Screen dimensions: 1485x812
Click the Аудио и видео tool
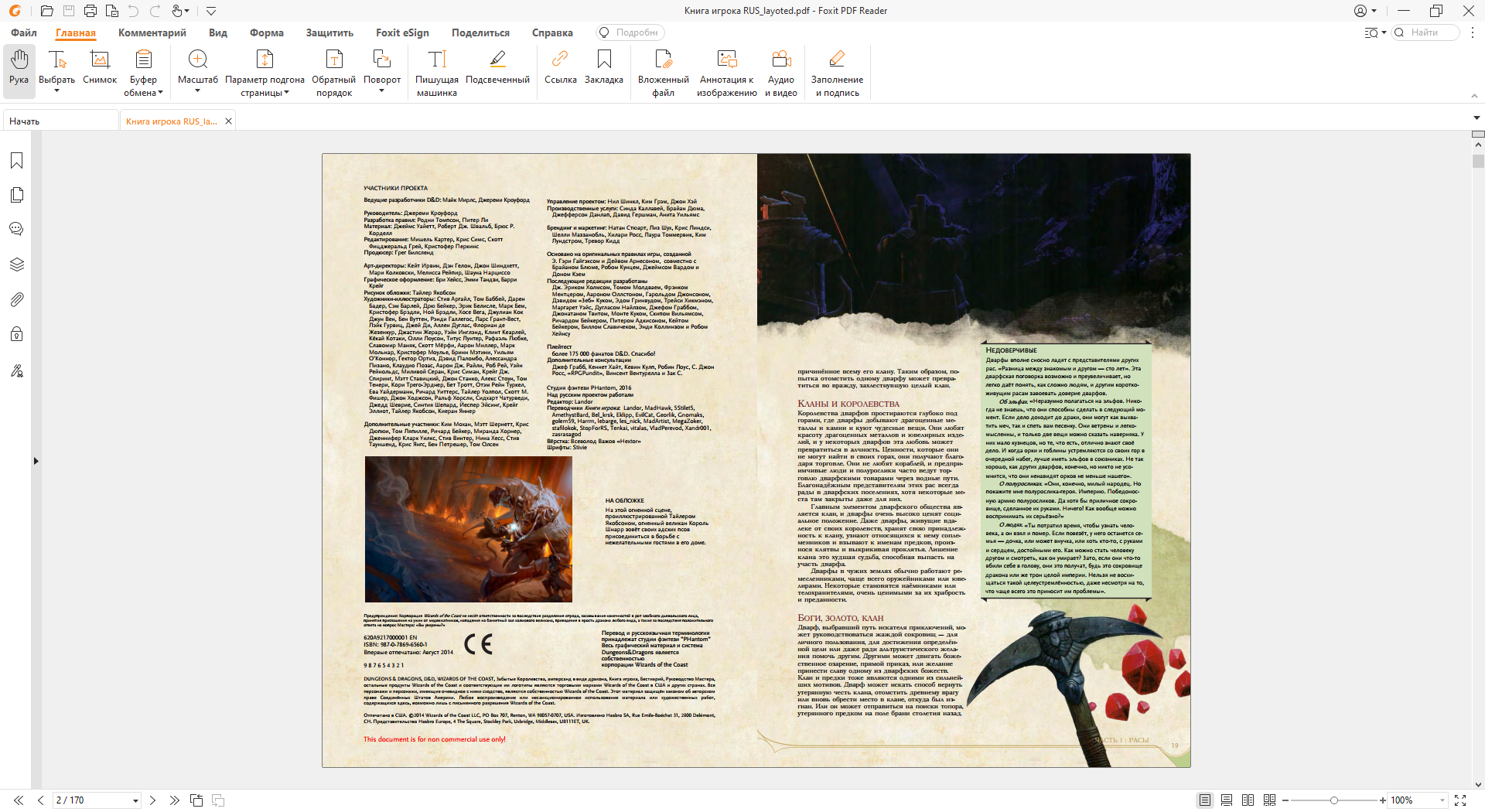coord(781,73)
